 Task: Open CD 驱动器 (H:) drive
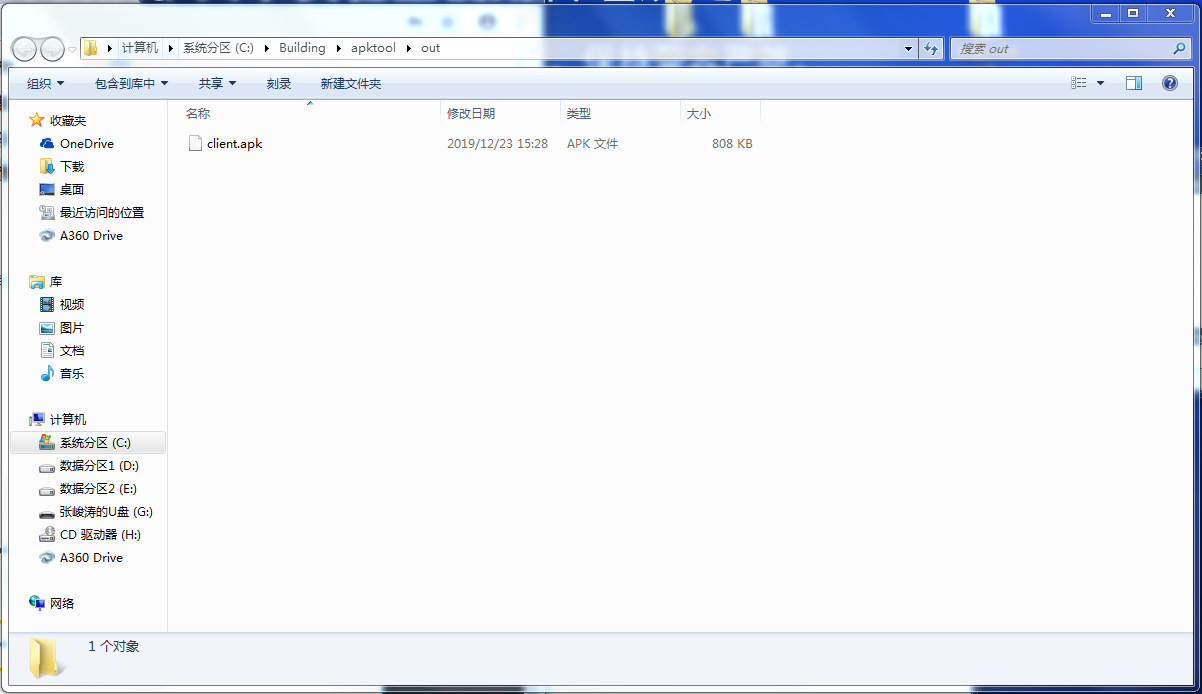[100, 535]
